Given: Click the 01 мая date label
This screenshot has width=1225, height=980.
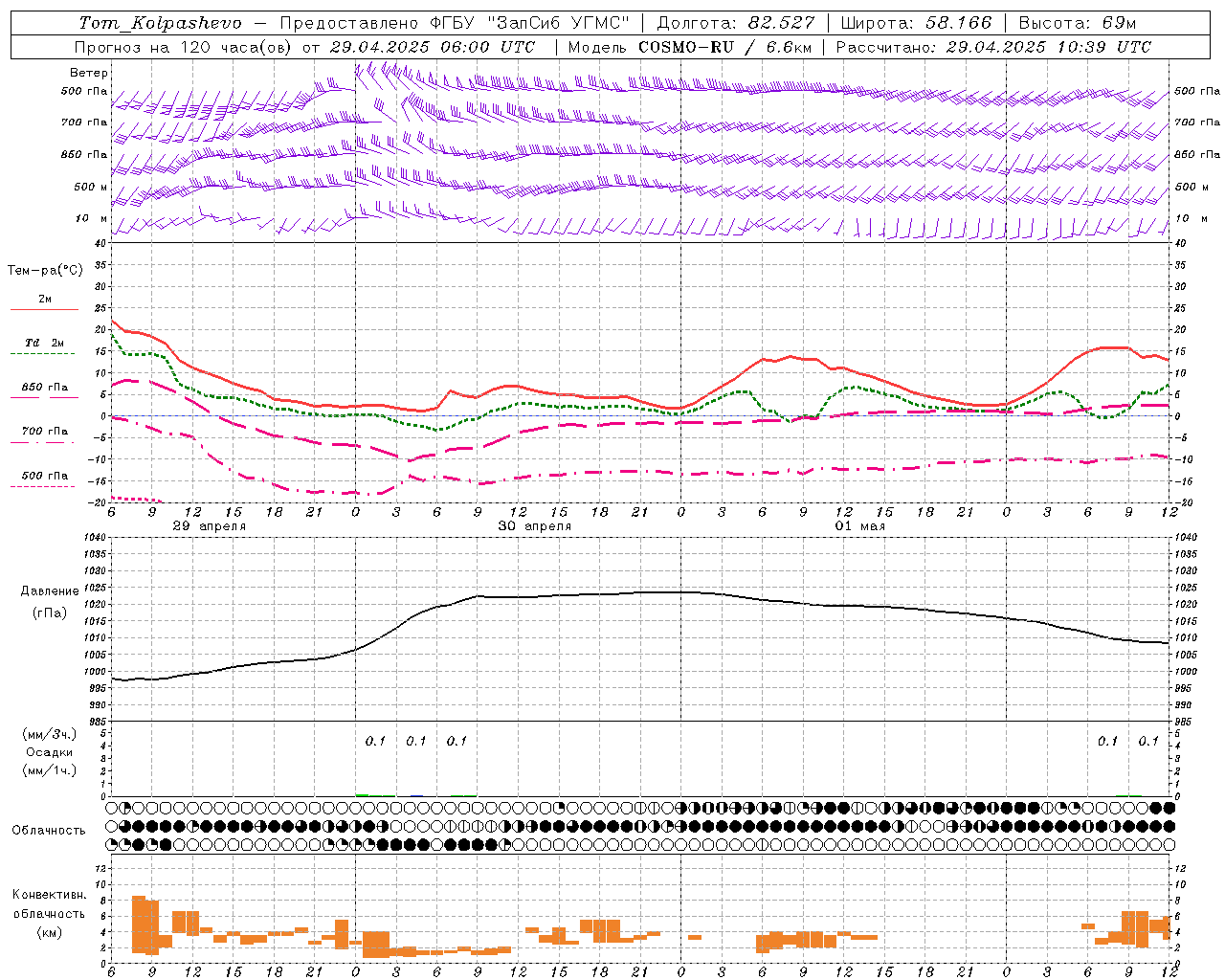Looking at the screenshot, I should [859, 526].
